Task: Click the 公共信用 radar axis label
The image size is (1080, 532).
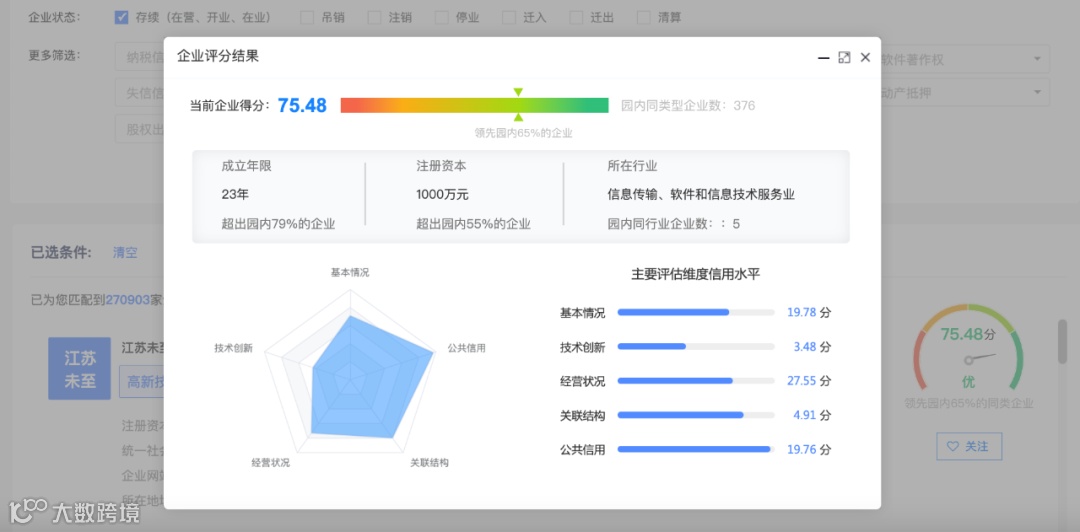Action: click(466, 348)
